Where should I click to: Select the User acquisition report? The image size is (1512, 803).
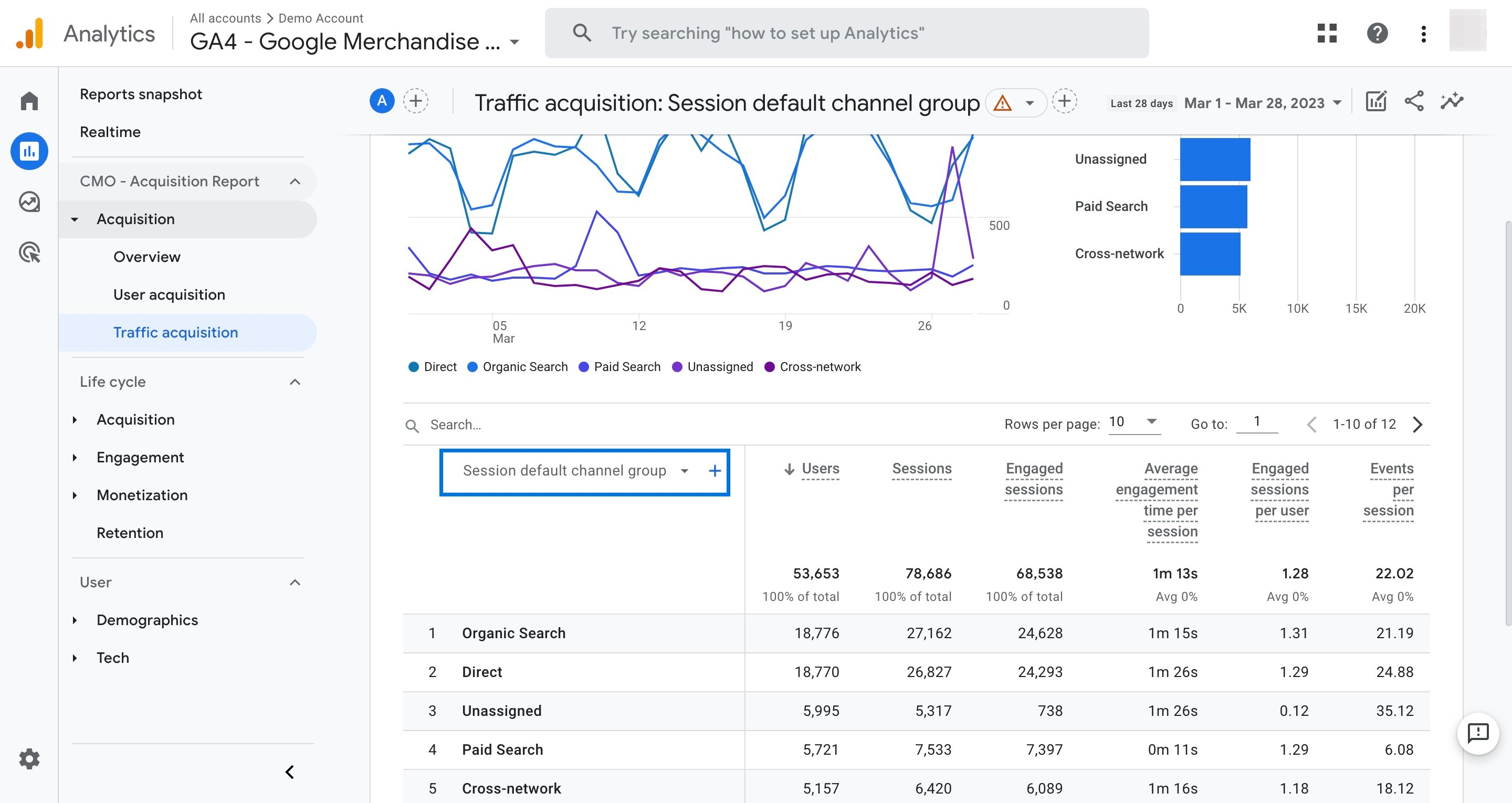pos(169,294)
